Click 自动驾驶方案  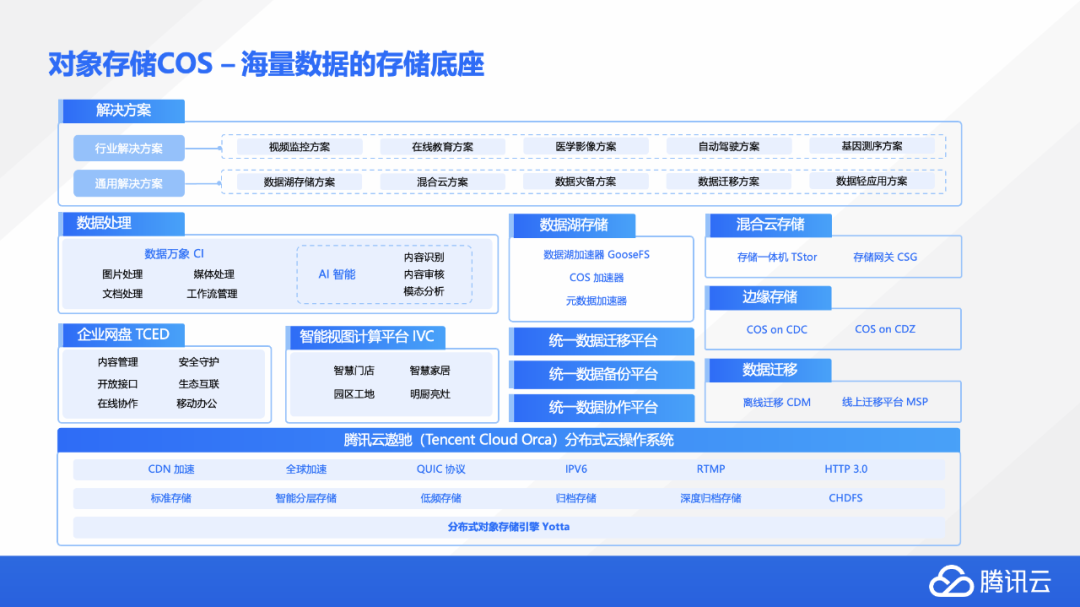click(729, 147)
